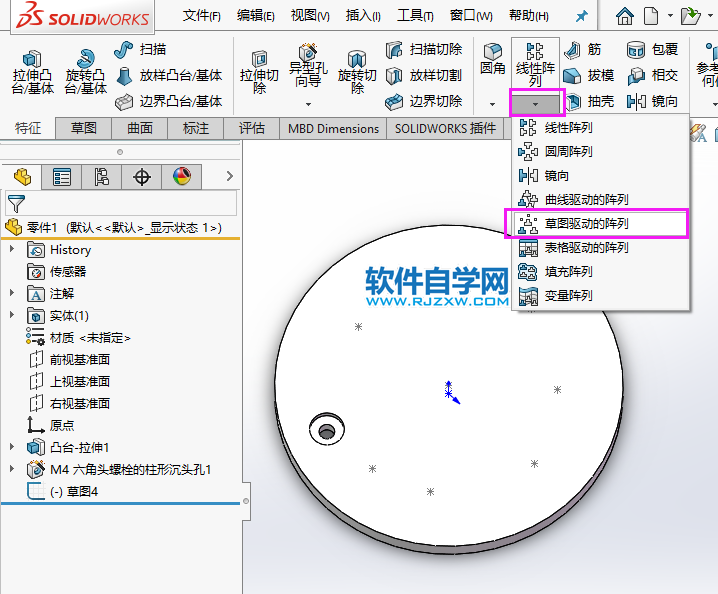This screenshot has height=594, width=718.
Task: Click the 镜向 mirror button in ribbon
Action: pyautogui.click(x=652, y=101)
